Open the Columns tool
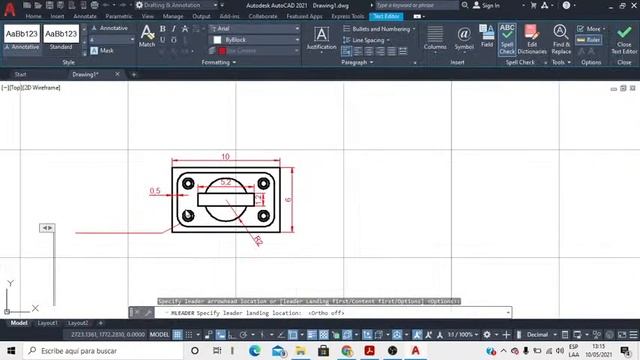Screen dimensions: 640x360 click(435, 38)
